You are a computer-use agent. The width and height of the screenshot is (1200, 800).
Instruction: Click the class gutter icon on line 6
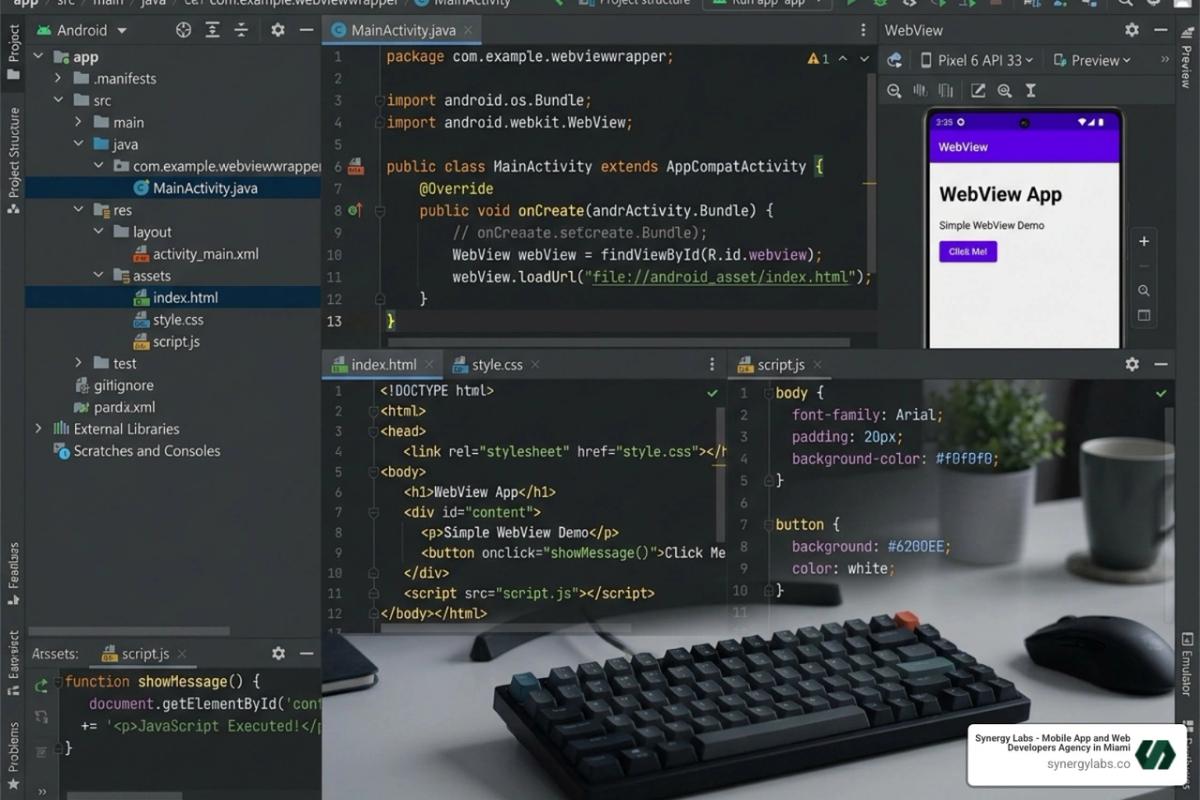click(x=355, y=167)
